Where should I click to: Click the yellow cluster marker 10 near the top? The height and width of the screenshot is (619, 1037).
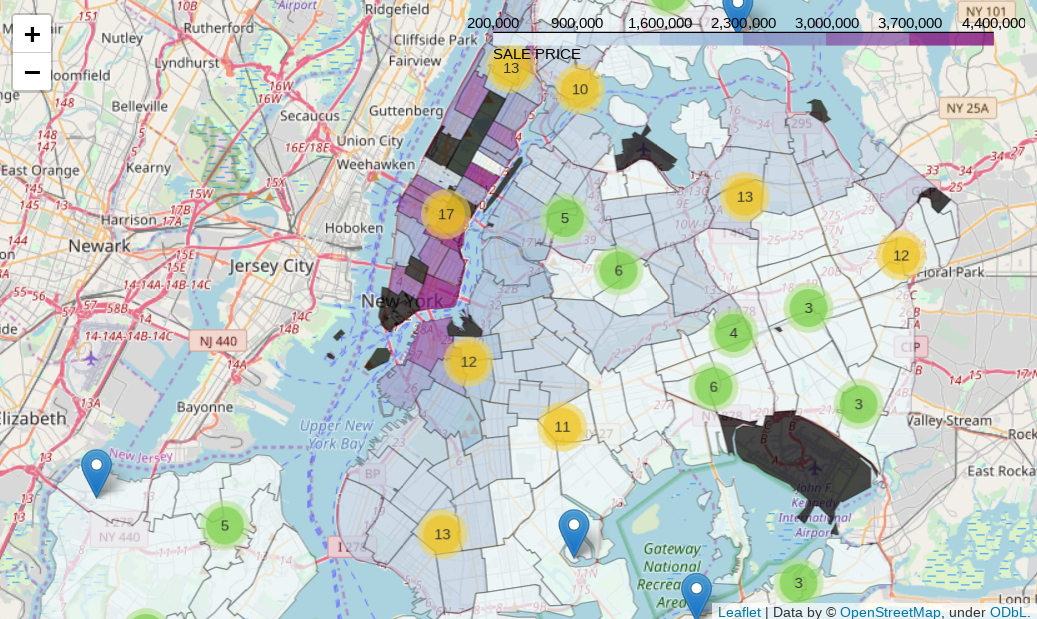point(580,88)
